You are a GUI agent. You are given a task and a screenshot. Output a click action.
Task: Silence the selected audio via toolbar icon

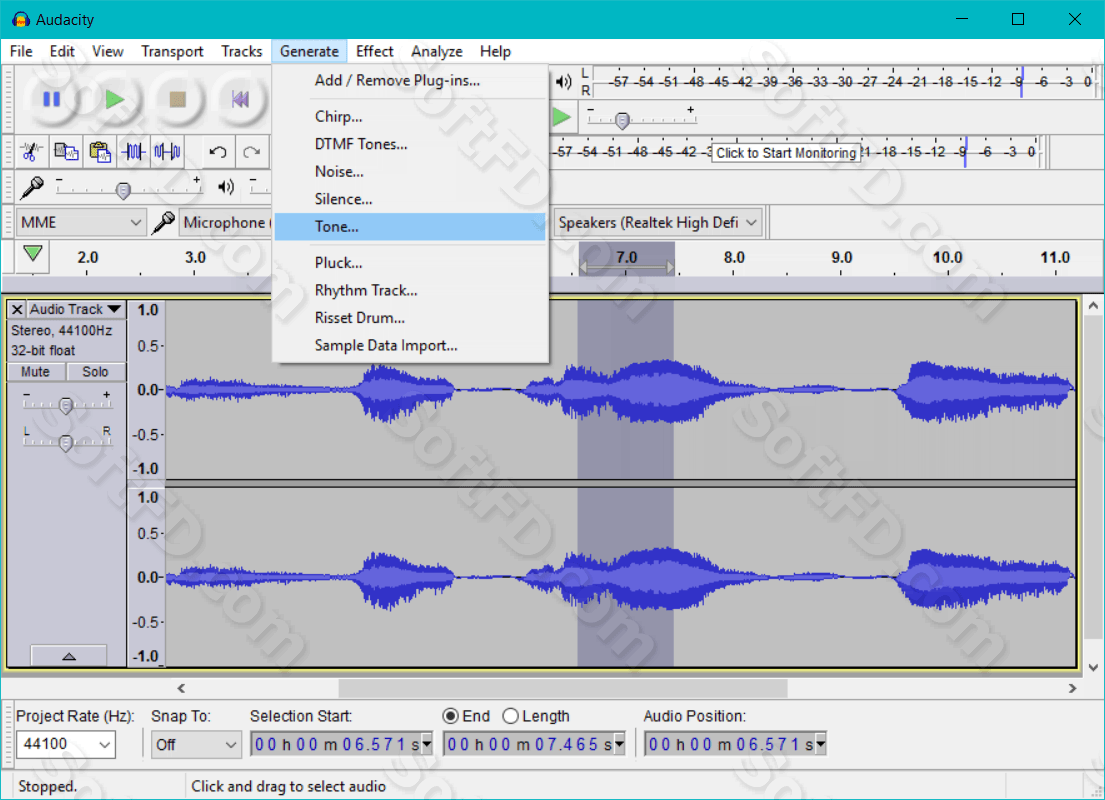(x=168, y=152)
